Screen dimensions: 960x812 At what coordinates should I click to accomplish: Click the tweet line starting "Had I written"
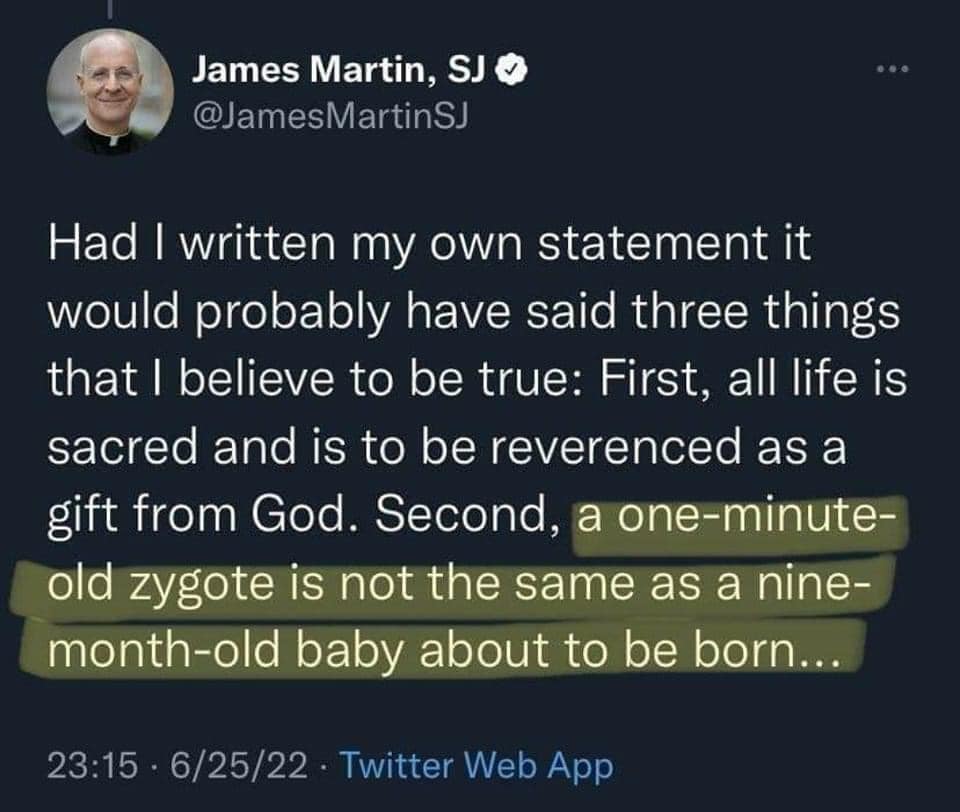point(429,247)
